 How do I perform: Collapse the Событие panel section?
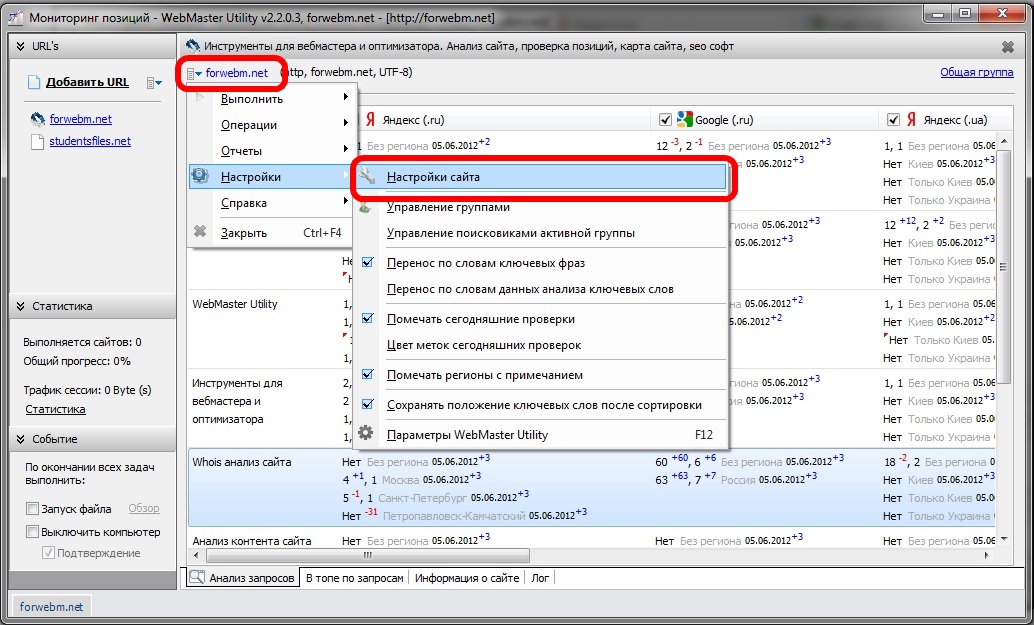(x=19, y=439)
